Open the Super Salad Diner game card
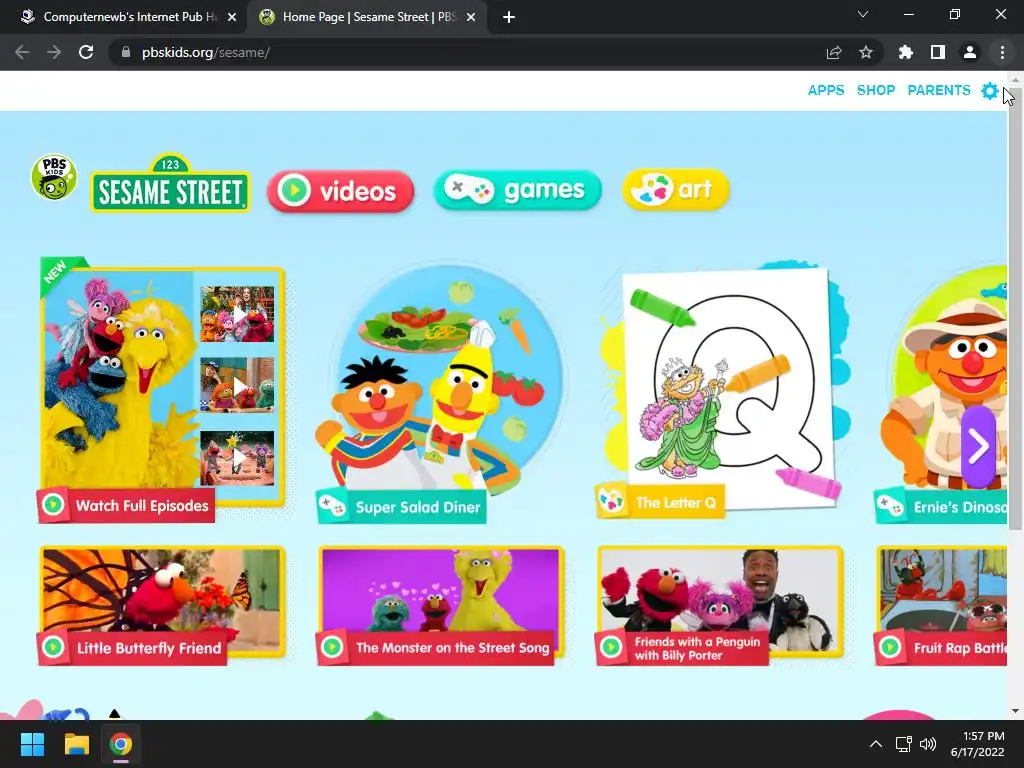This screenshot has width=1024, height=768. pyautogui.click(x=441, y=392)
